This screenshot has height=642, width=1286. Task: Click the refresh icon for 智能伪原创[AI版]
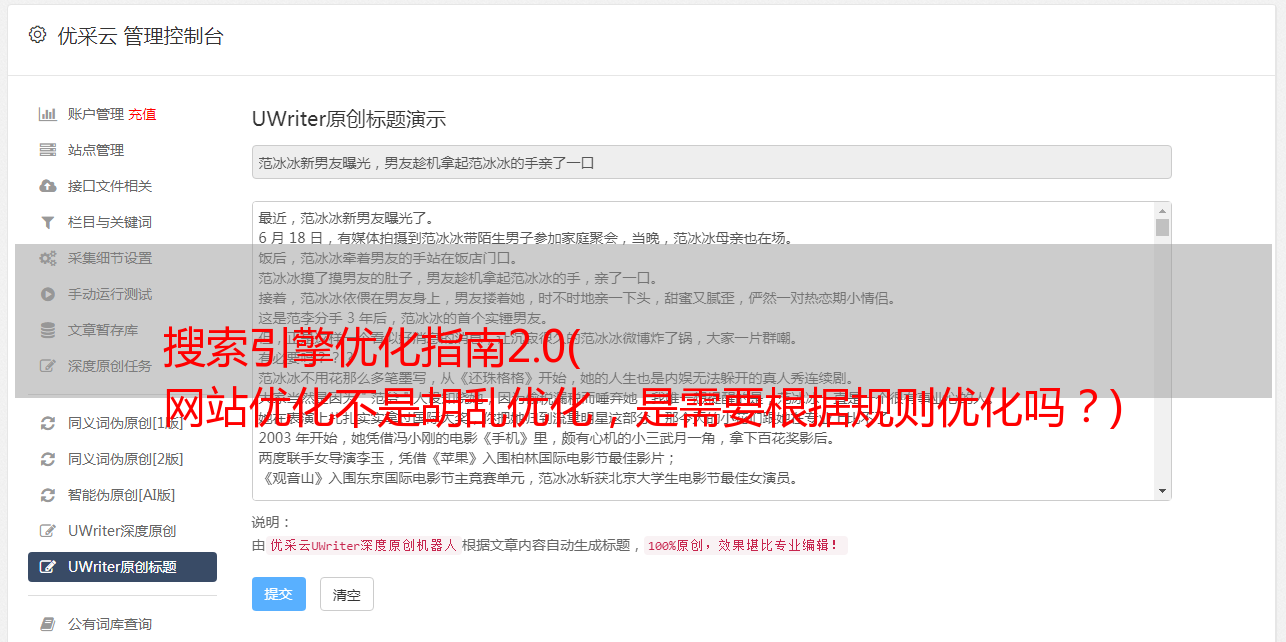pos(47,495)
